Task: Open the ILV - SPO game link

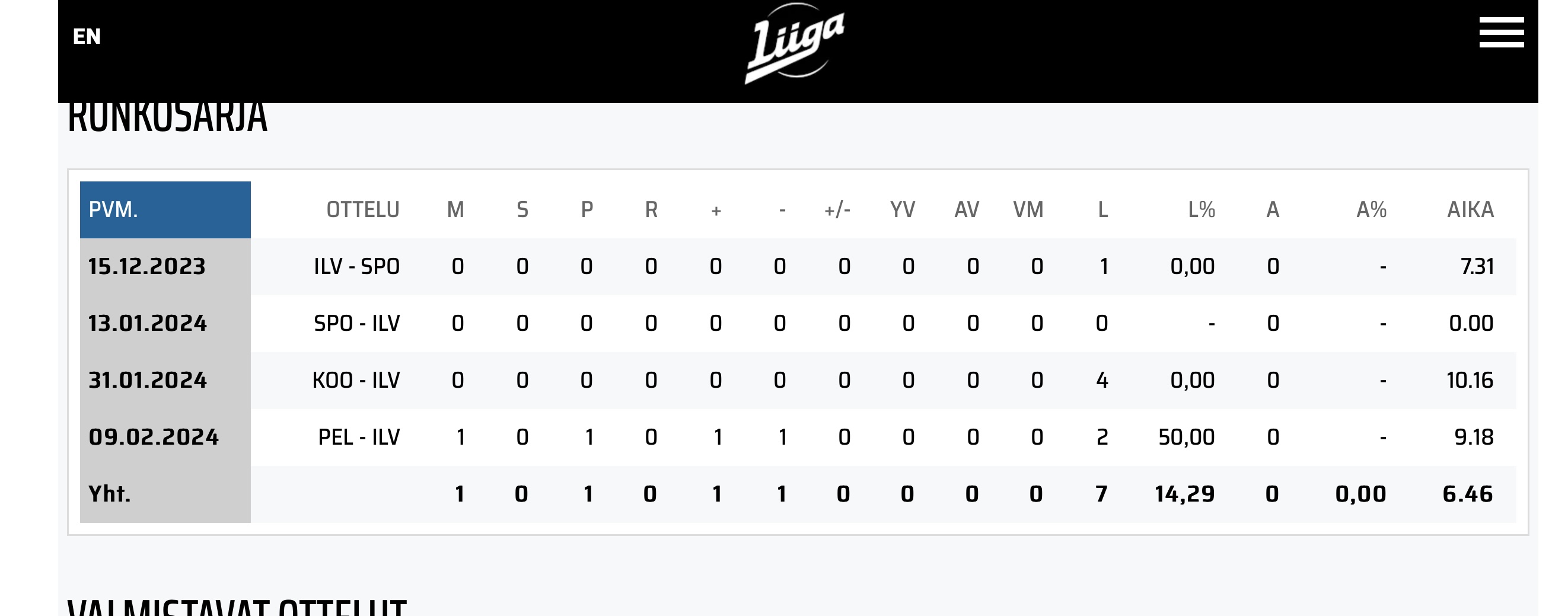Action: coord(356,267)
